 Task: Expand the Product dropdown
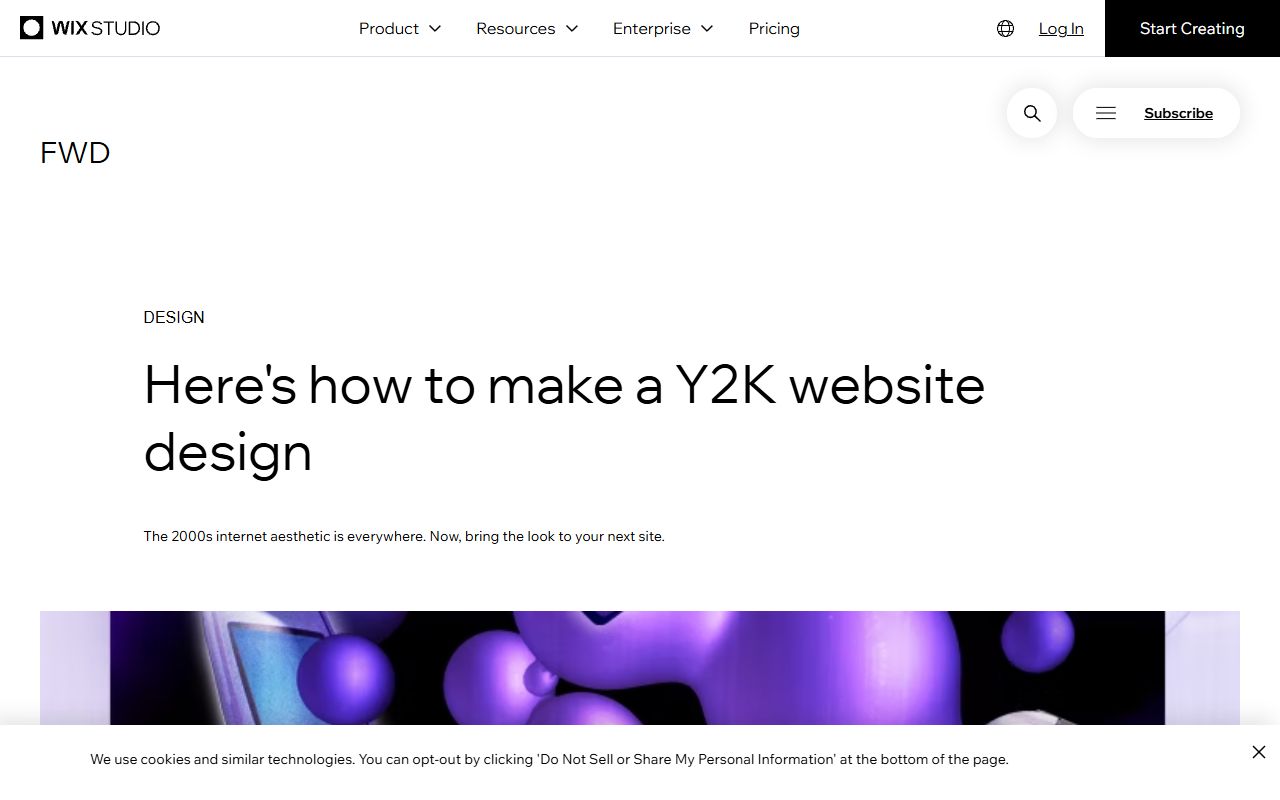tap(399, 28)
